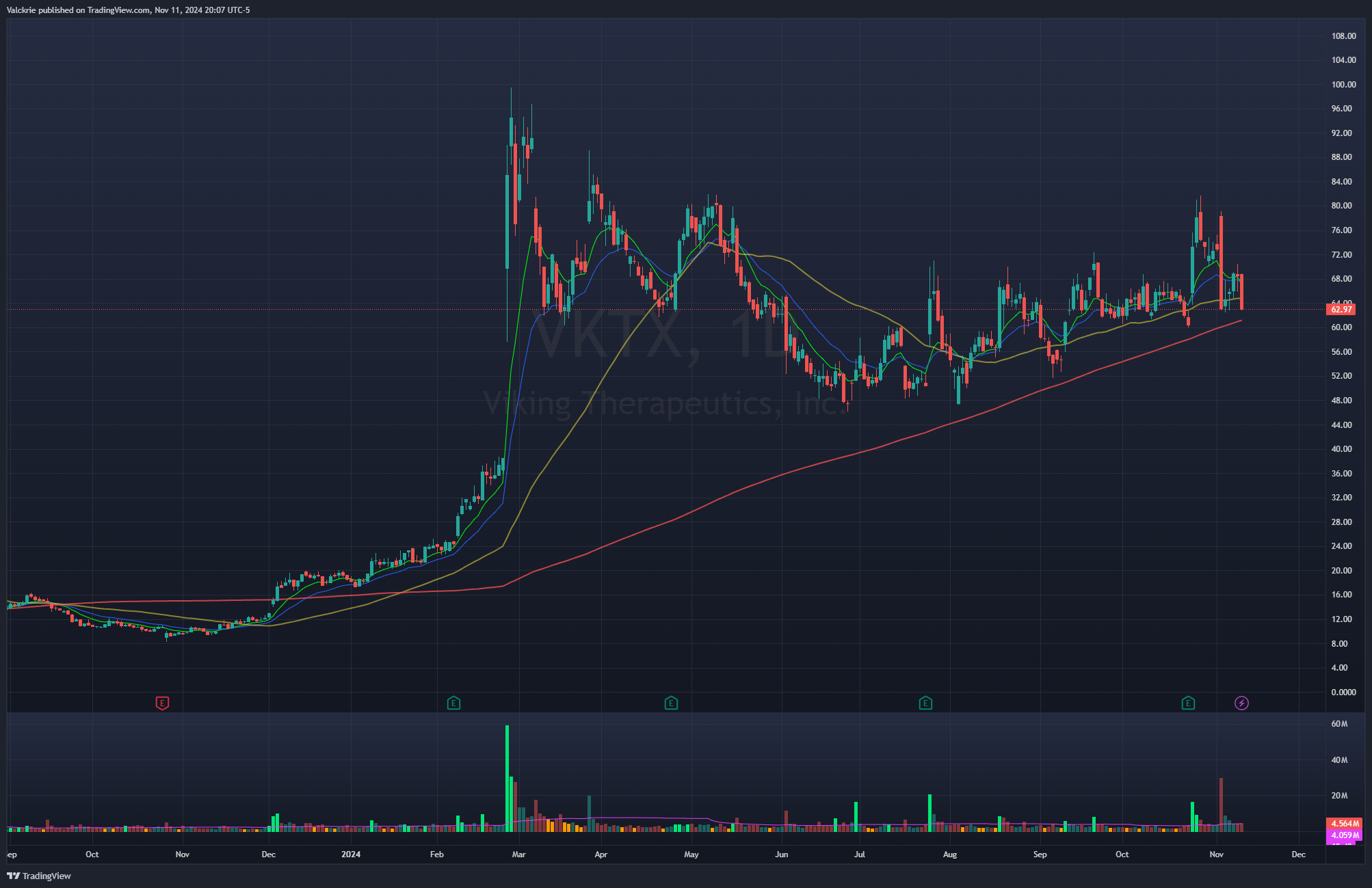The image size is (1372, 888).
Task: Open the TradingView.com publish header text
Action: (x=128, y=10)
